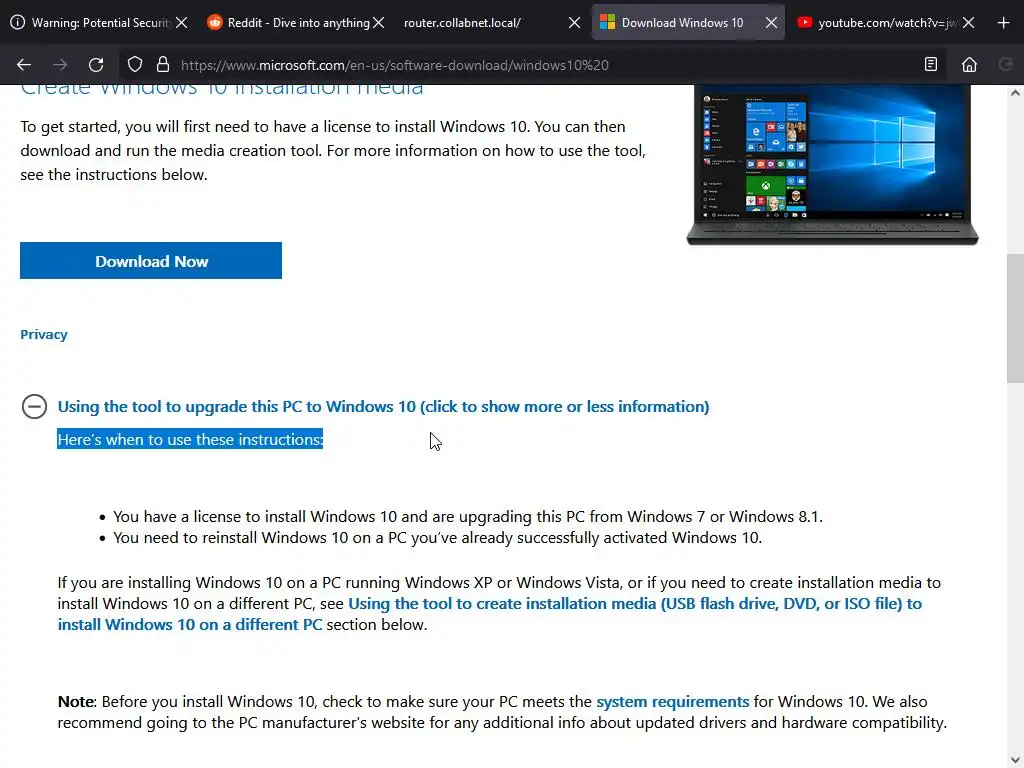
Task: Switch to the youtube.com/watch tab
Action: click(x=887, y=23)
